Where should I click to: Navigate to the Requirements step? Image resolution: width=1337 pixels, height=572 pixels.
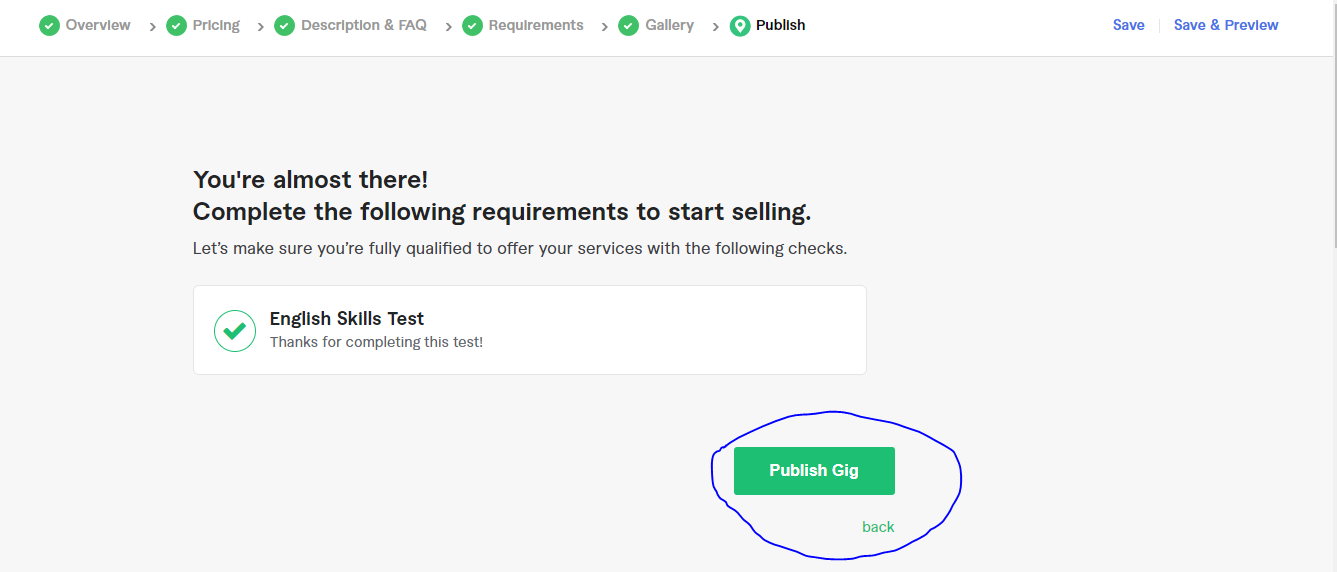535,25
